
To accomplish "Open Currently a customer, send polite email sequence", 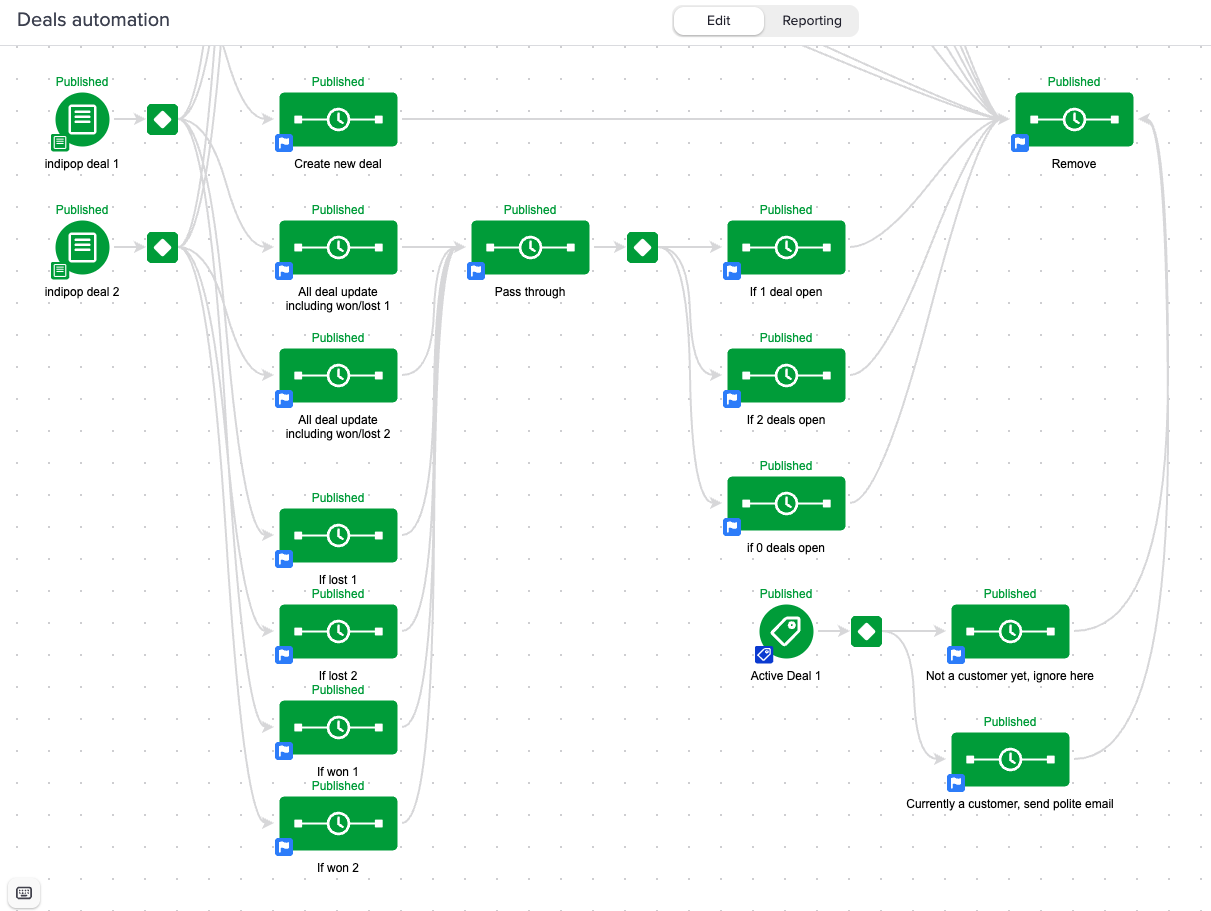I will (x=1010, y=760).
